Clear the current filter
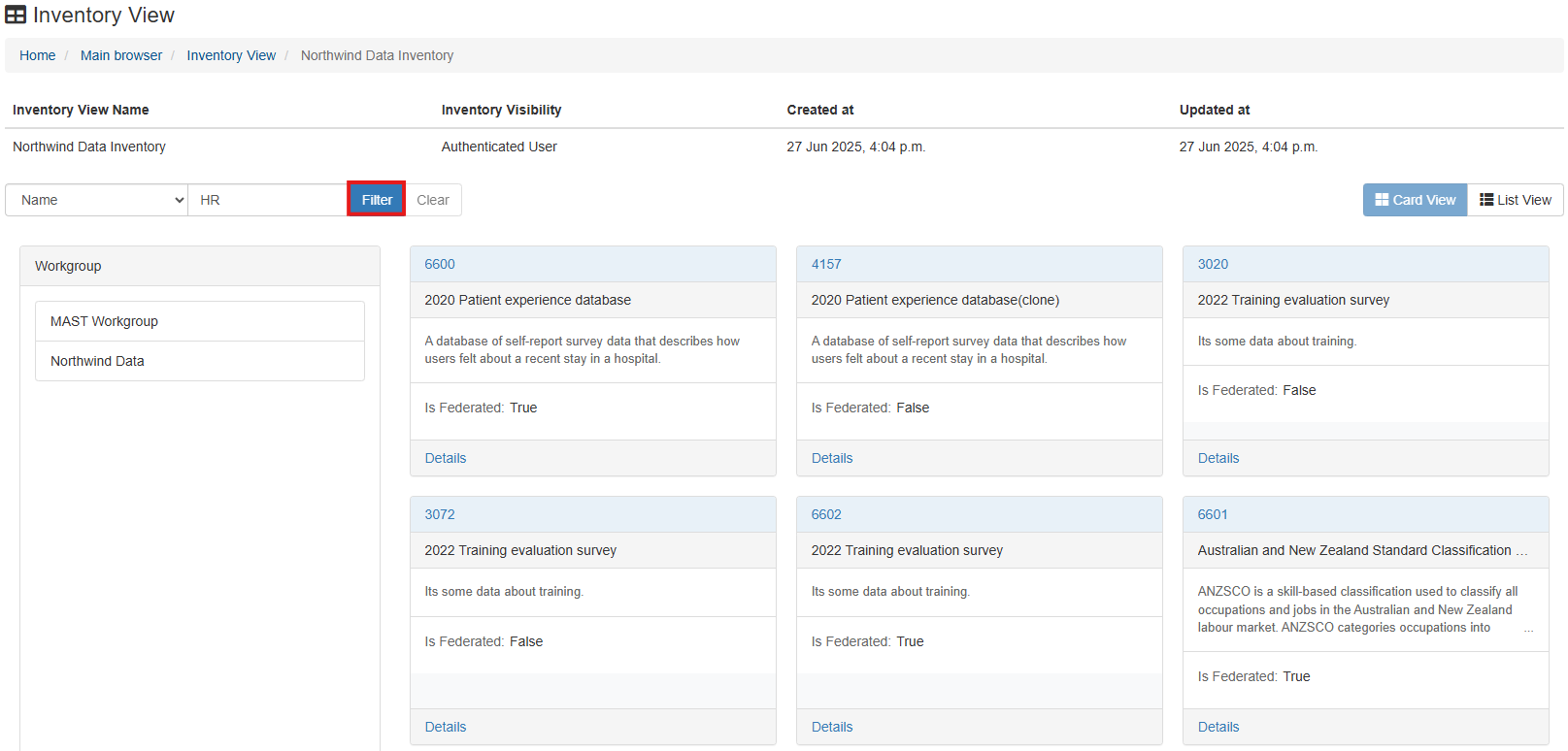Image resolution: width=1568 pixels, height=751 pixels. [433, 200]
